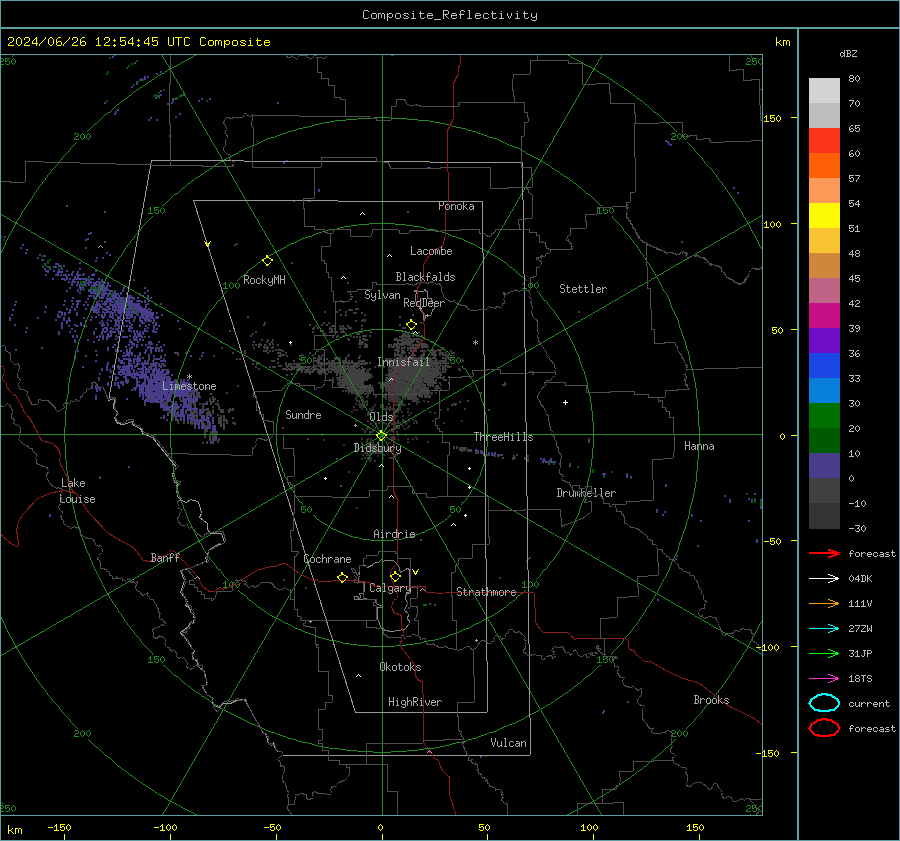The width and height of the screenshot is (900, 841).
Task: Click the Cochrane town label
Action: click(327, 559)
